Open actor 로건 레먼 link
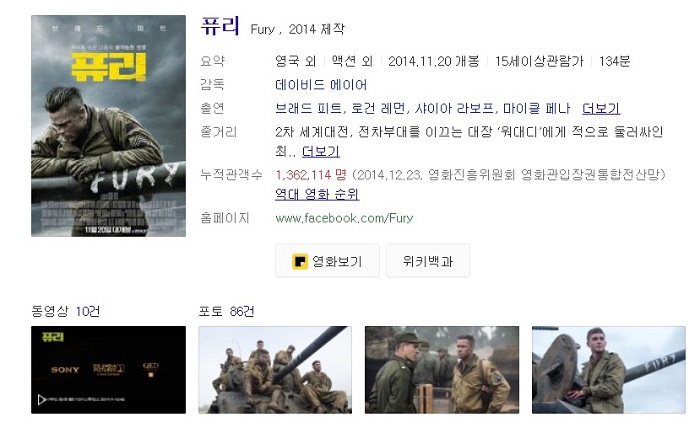Viewport: 700px width, 428px height. (x=378, y=108)
